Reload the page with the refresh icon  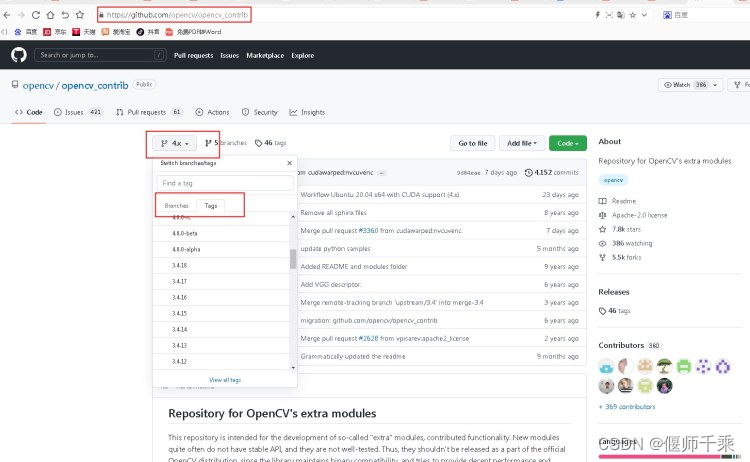(35, 15)
